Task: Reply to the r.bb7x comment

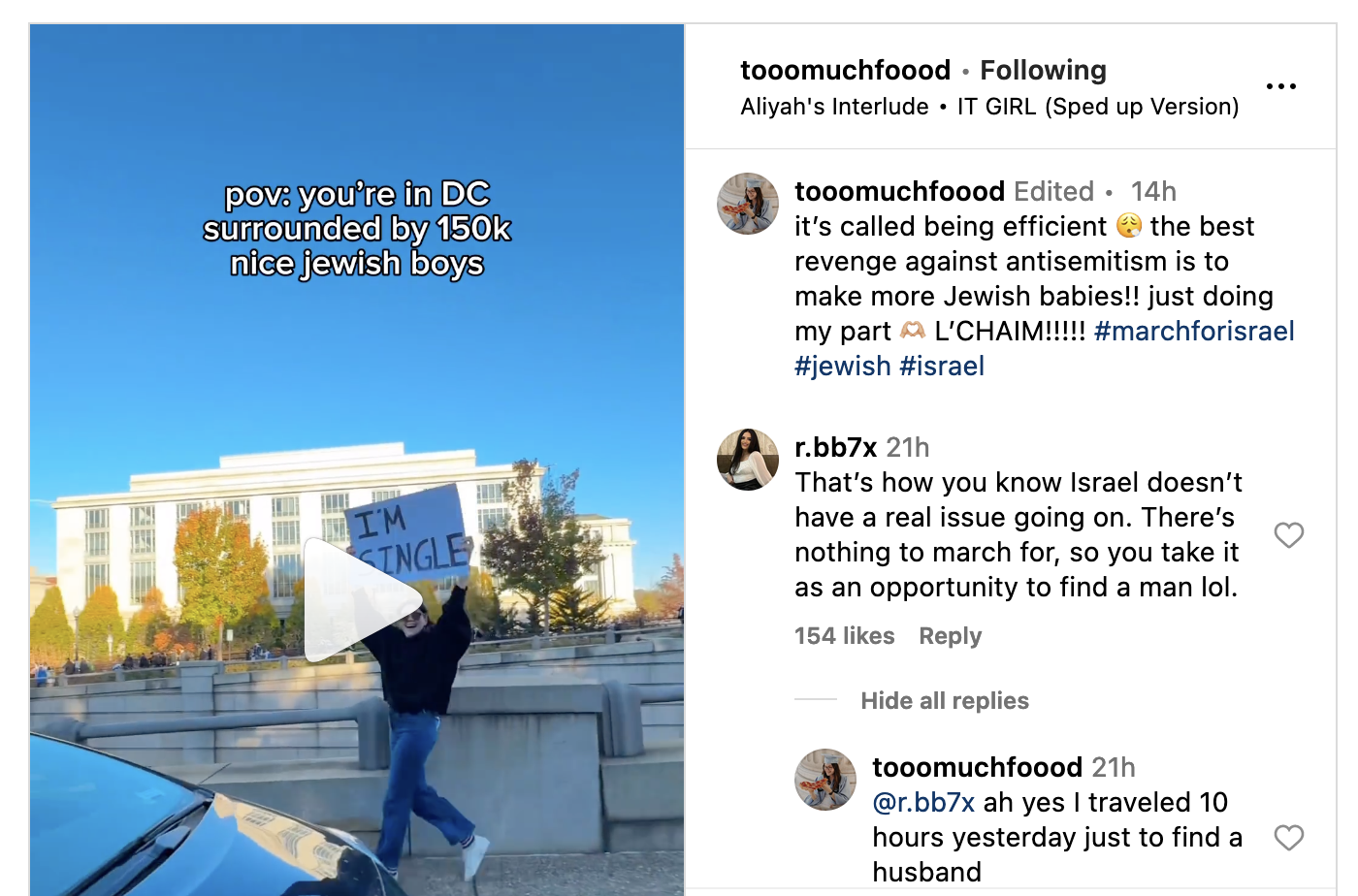Action: 950,636
